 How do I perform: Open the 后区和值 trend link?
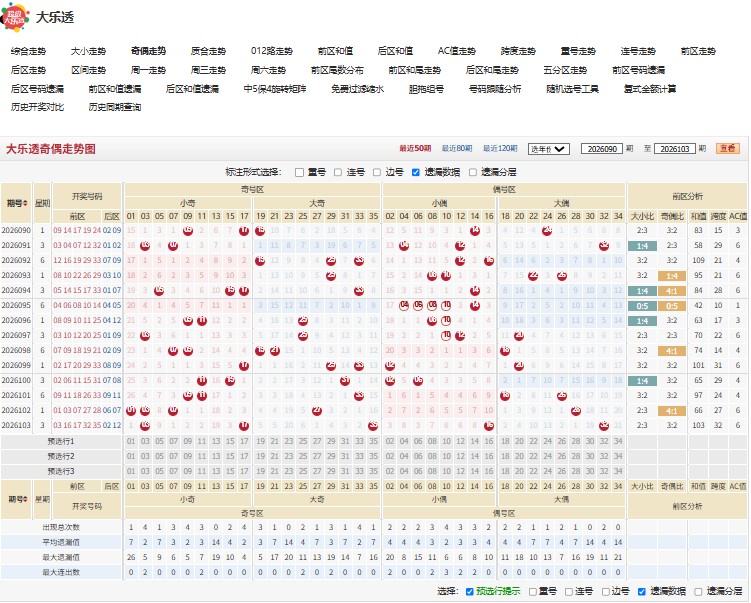395,51
